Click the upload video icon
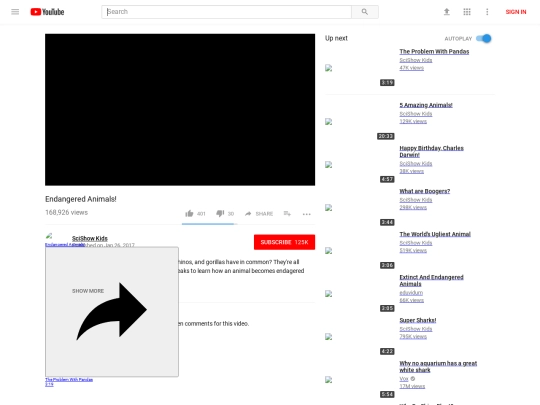The image size is (540, 405). 447,12
